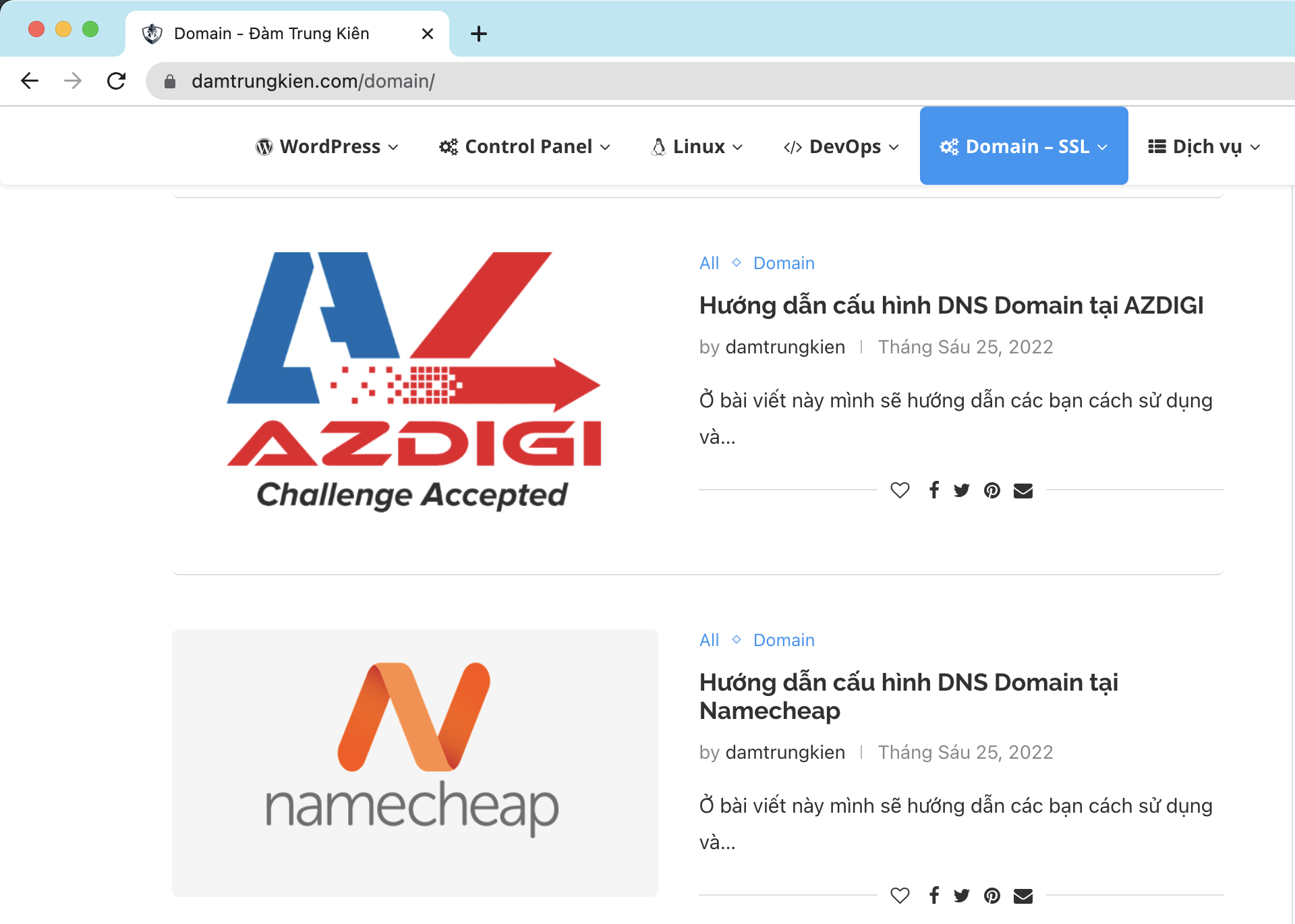1295x924 pixels.
Task: Click the Namecheap post date Tháng Sáu 25, 2022
Action: [x=965, y=752]
